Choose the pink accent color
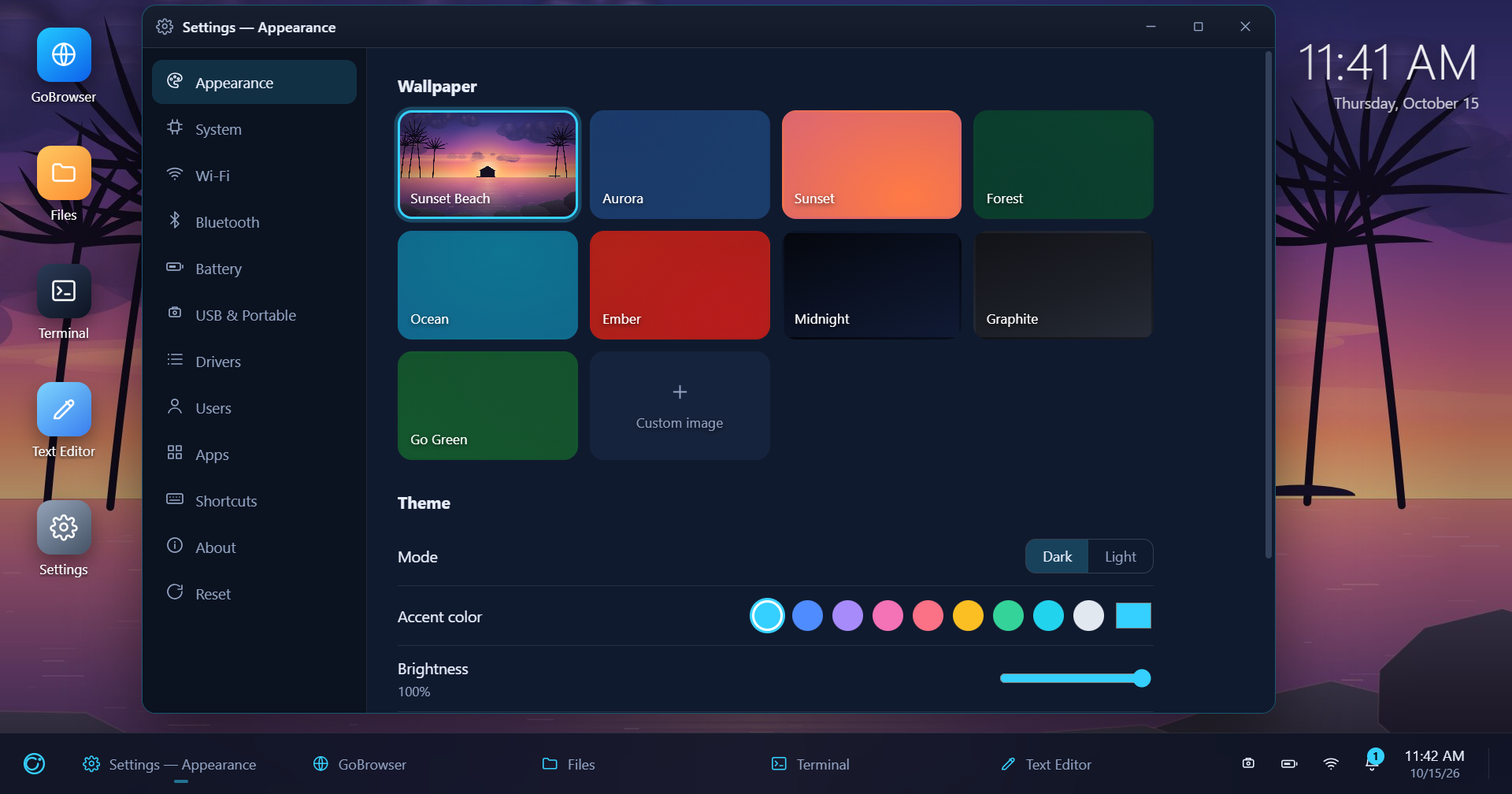 pyautogui.click(x=888, y=616)
